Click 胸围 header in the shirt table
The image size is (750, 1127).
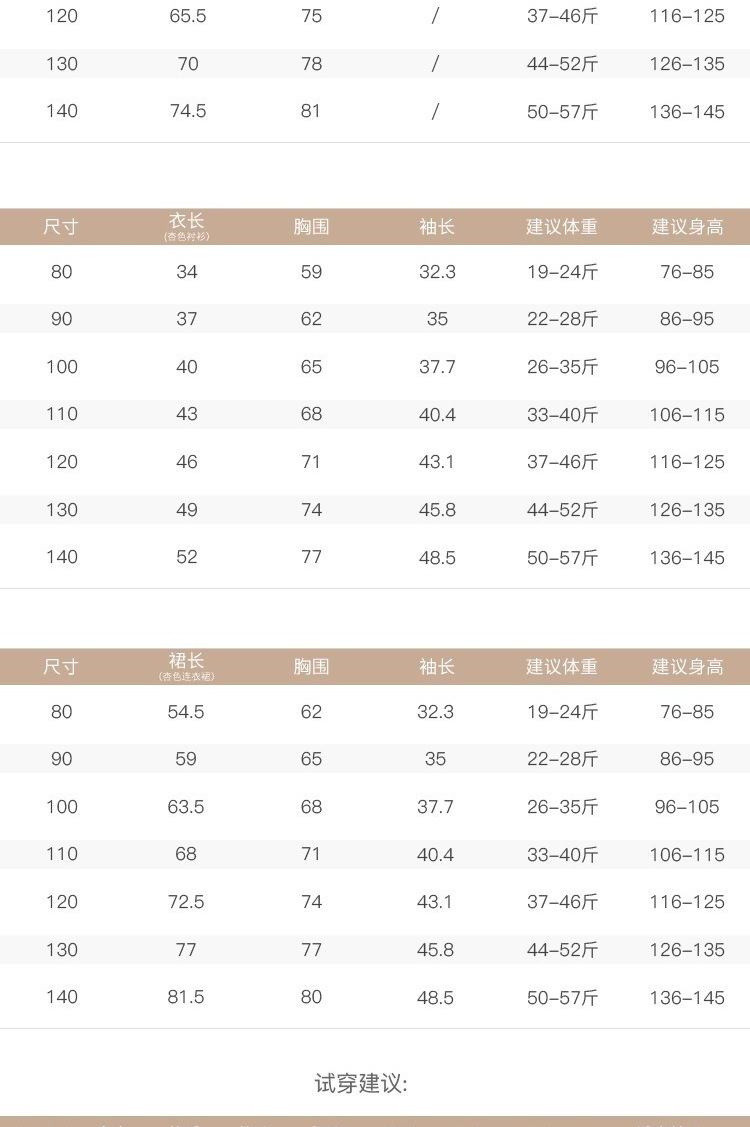[x=311, y=226]
